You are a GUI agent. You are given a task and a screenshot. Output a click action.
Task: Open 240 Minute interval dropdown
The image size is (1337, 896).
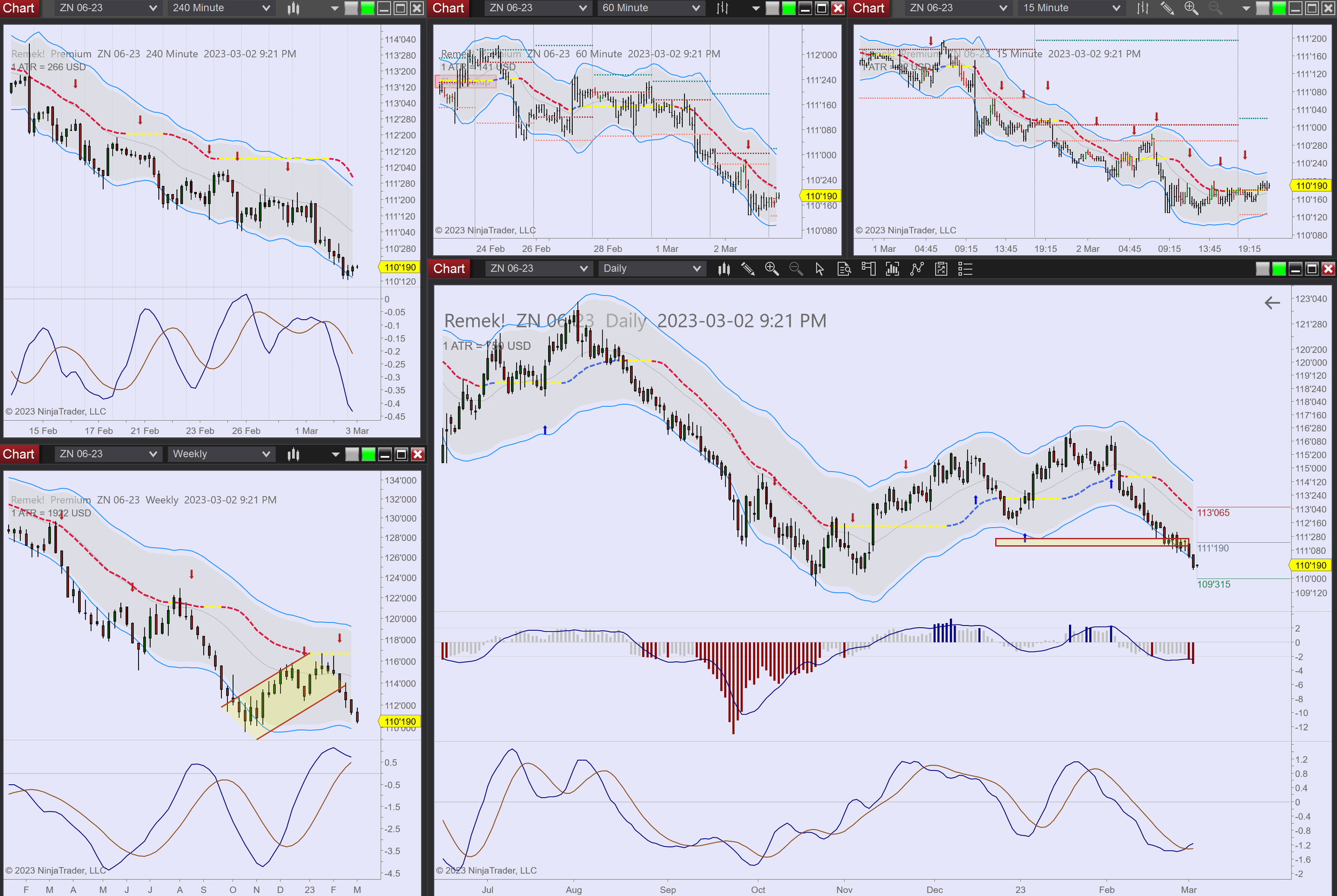click(220, 8)
